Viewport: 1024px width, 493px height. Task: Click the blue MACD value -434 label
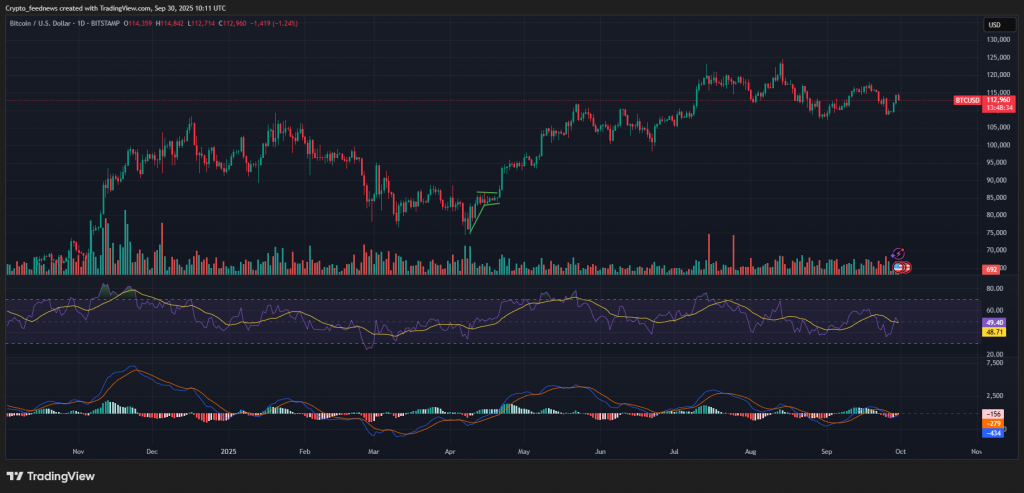[995, 433]
